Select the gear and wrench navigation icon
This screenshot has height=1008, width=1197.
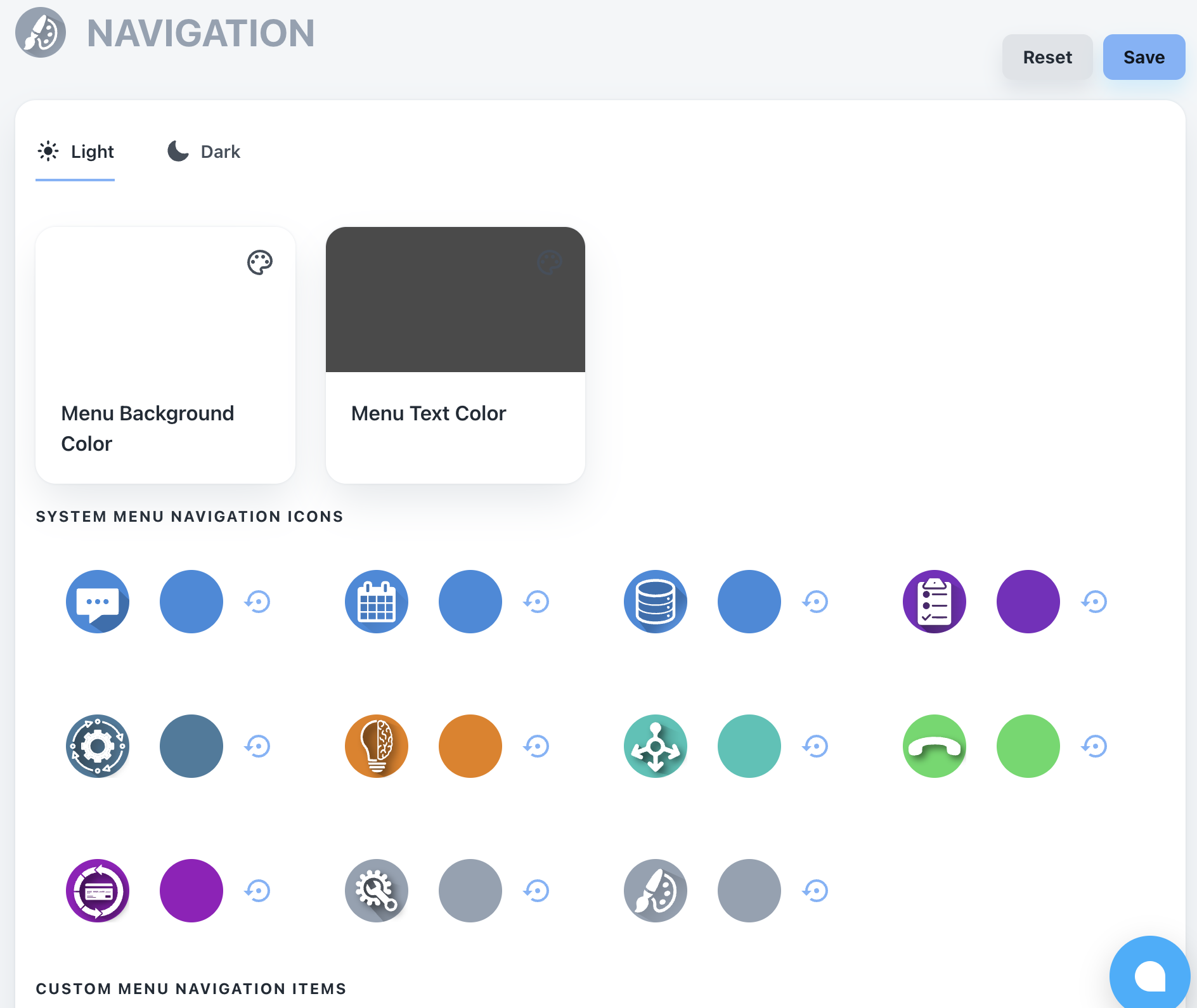pyautogui.click(x=377, y=891)
